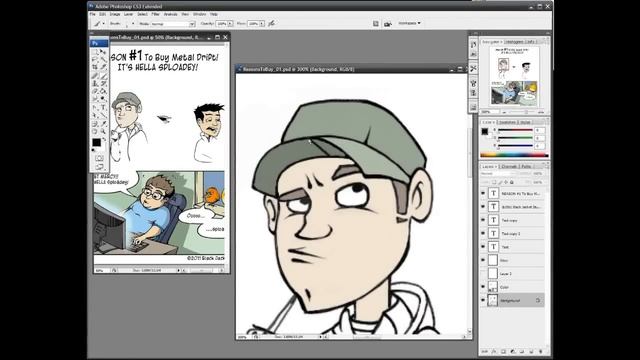Viewport: 640px width, 360px height.
Task: Open the Window menu
Action: click(200, 14)
